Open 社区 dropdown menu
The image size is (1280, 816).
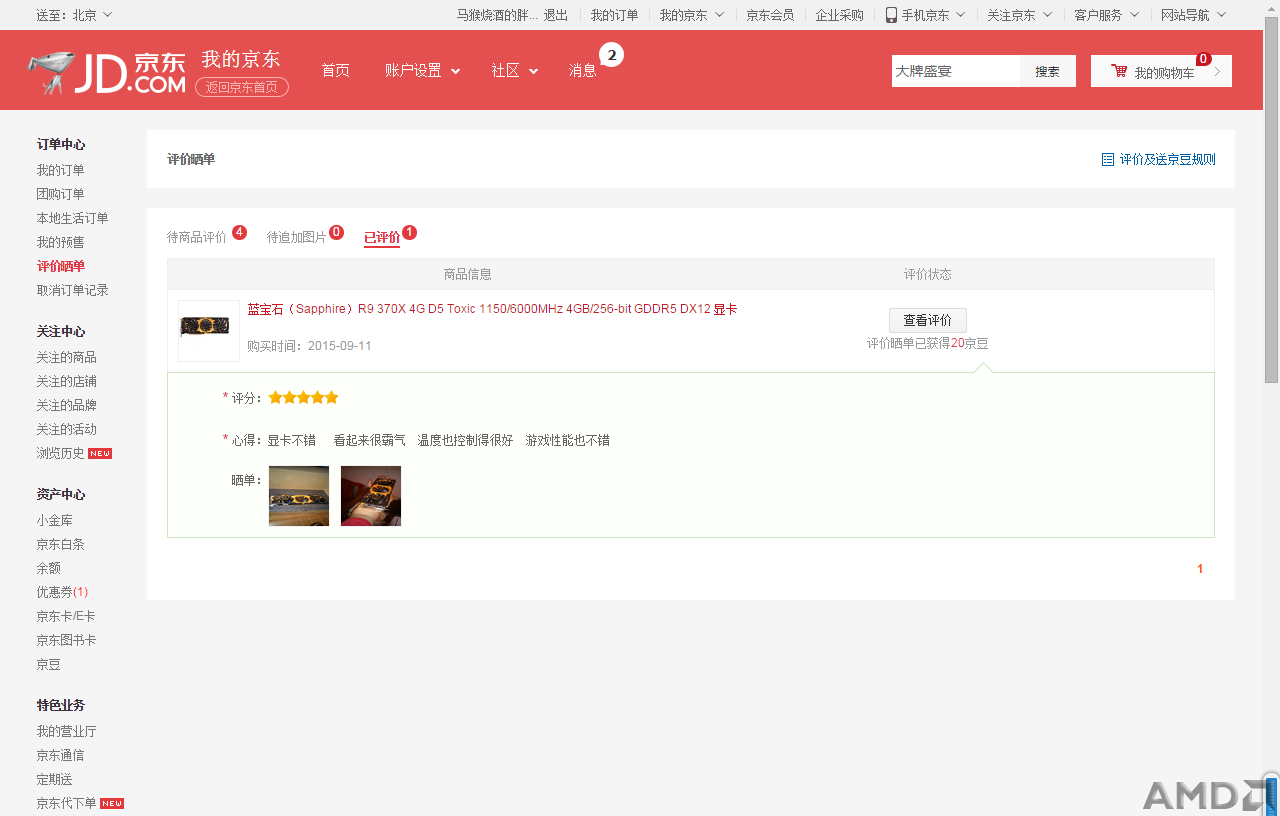[x=514, y=71]
